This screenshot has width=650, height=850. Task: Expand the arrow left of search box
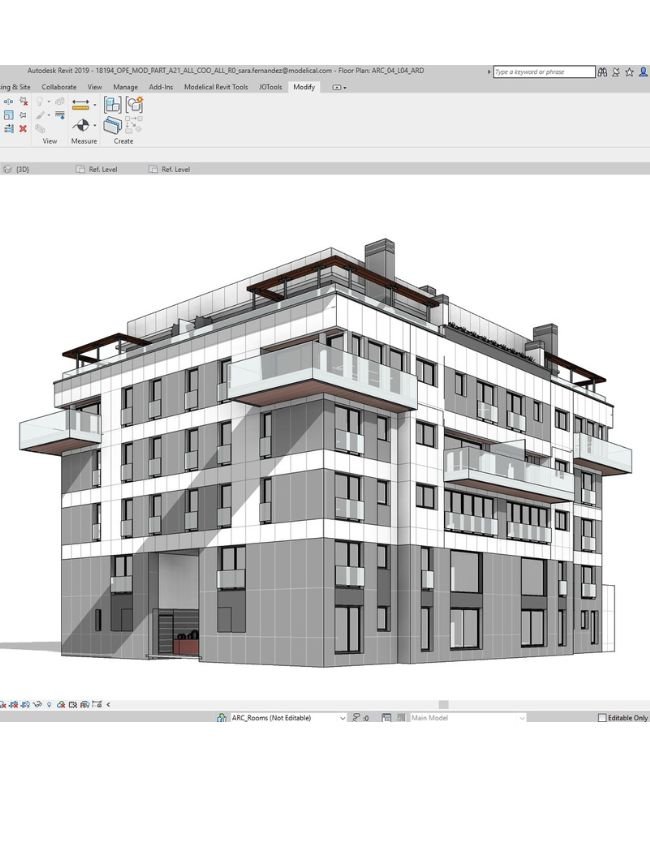click(x=489, y=72)
